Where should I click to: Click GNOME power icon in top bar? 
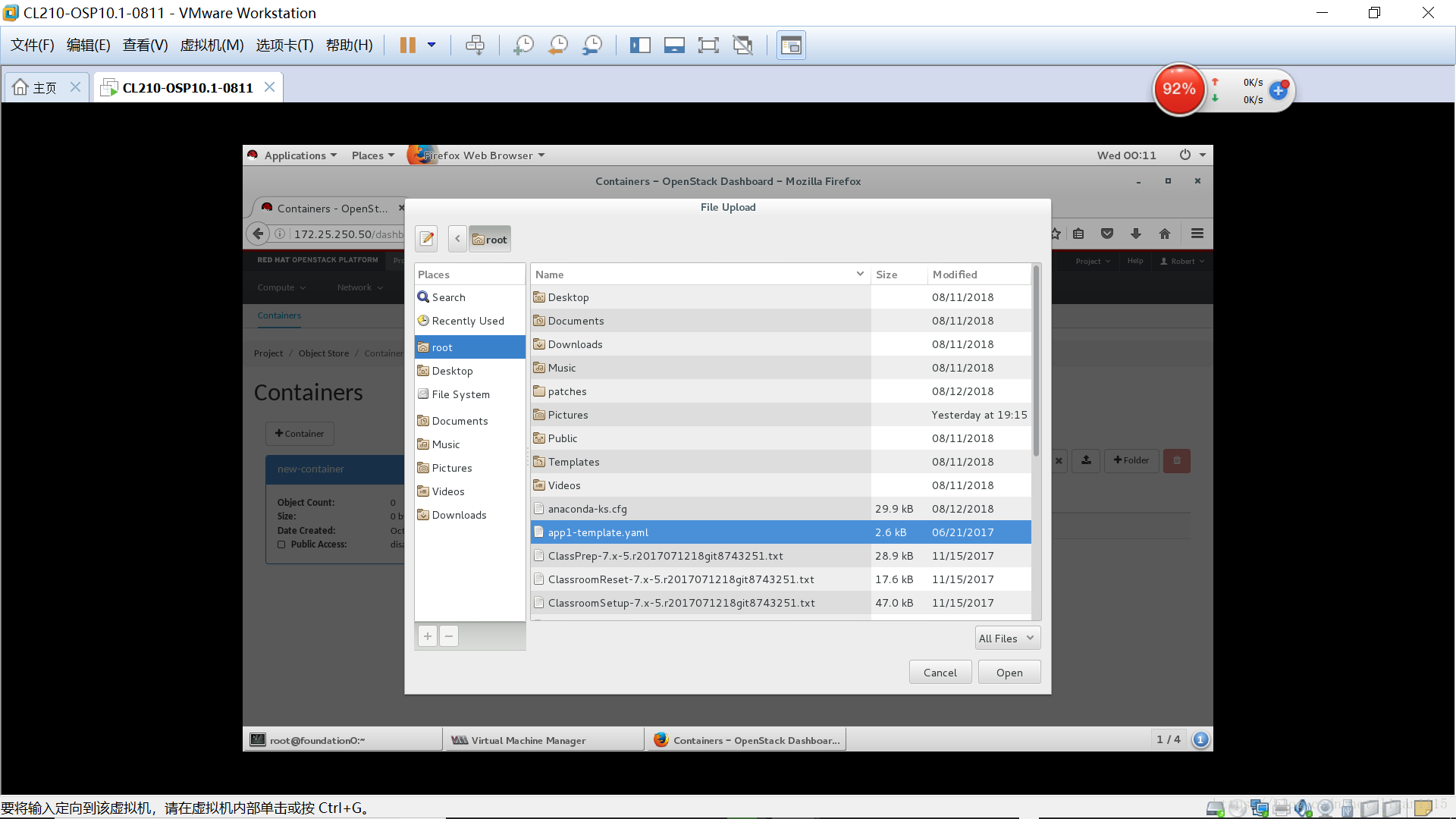tap(1185, 155)
